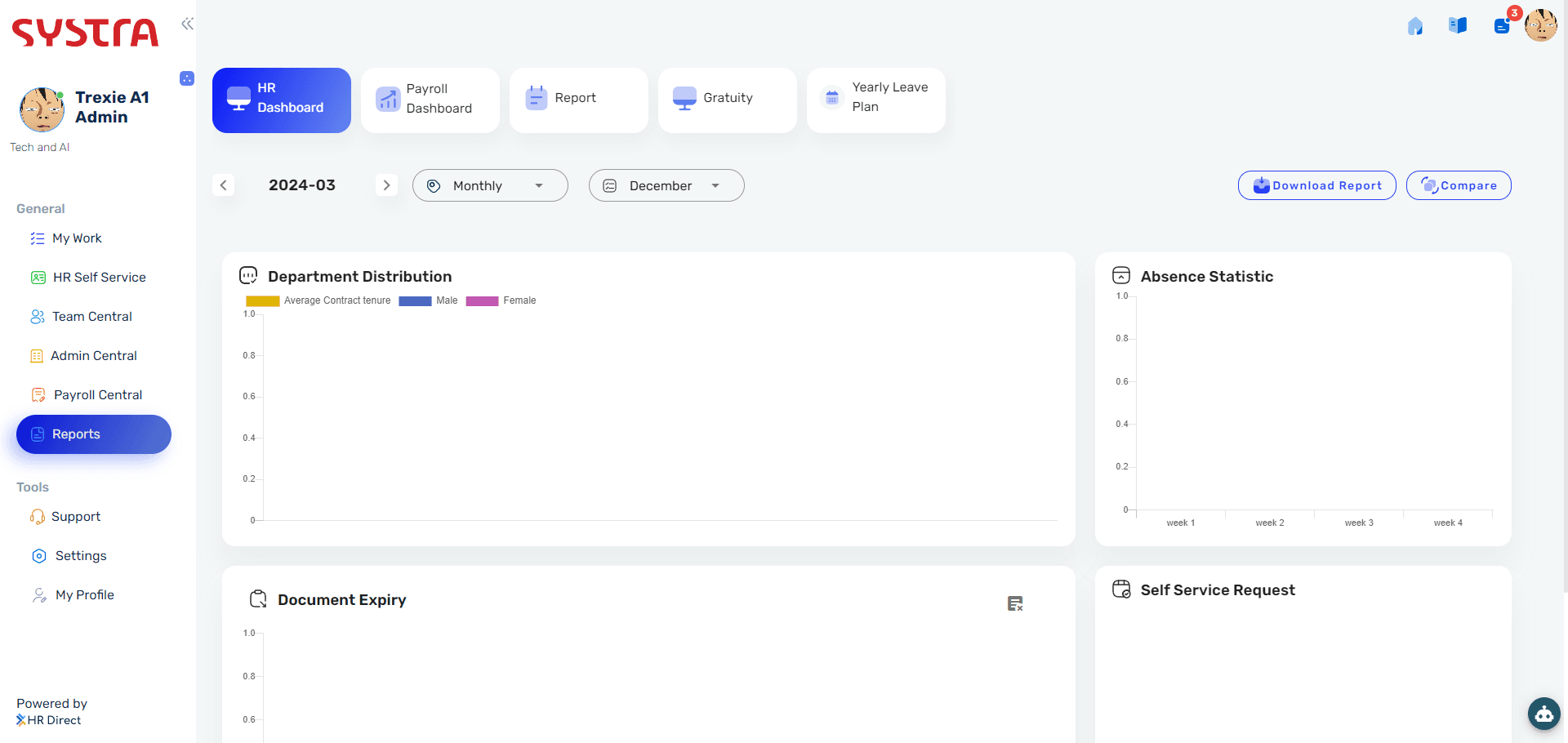Open Payroll Central menu
This screenshot has height=743, width=1568.
pyautogui.click(x=94, y=395)
